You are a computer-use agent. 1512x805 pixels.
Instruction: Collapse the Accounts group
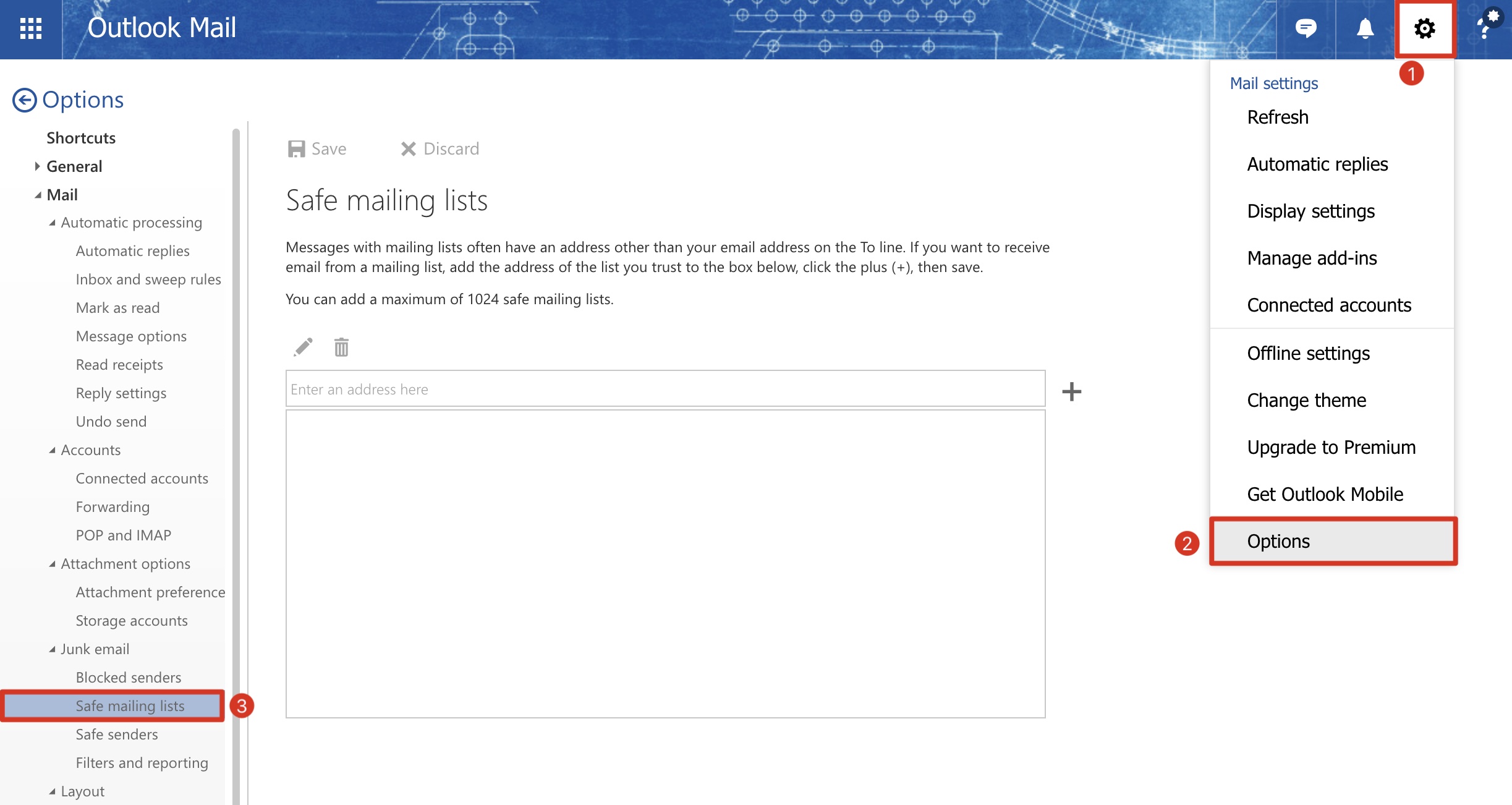(53, 450)
